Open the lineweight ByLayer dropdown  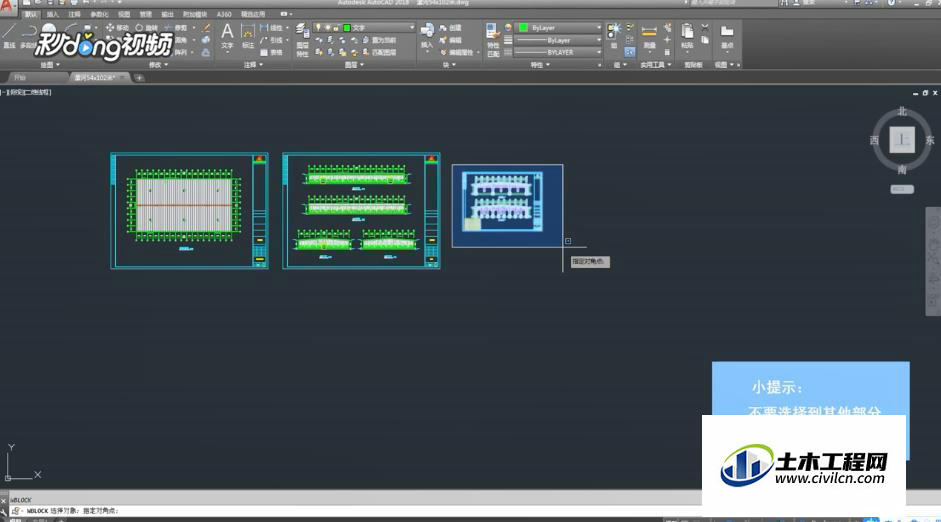click(559, 40)
